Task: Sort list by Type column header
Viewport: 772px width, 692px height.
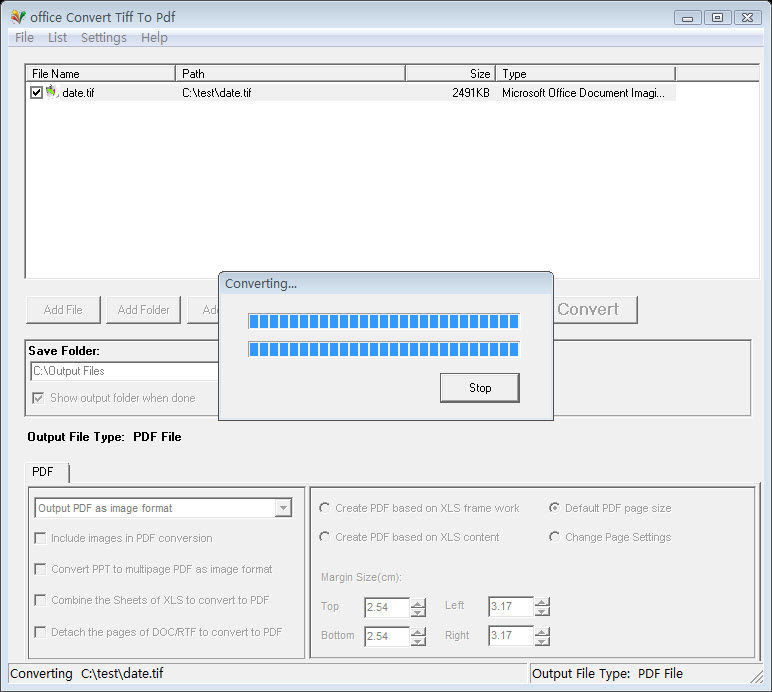Action: coord(585,74)
